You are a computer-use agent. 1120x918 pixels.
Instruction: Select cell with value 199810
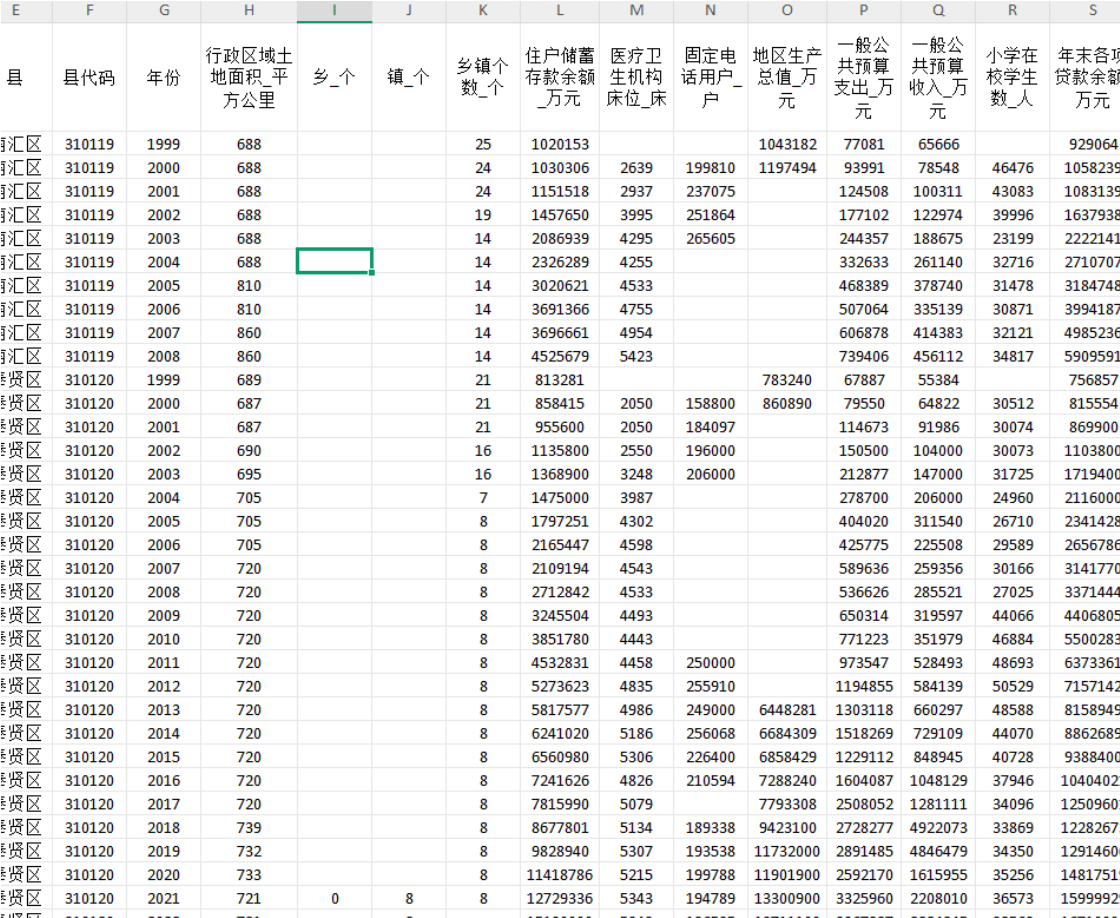(710, 168)
